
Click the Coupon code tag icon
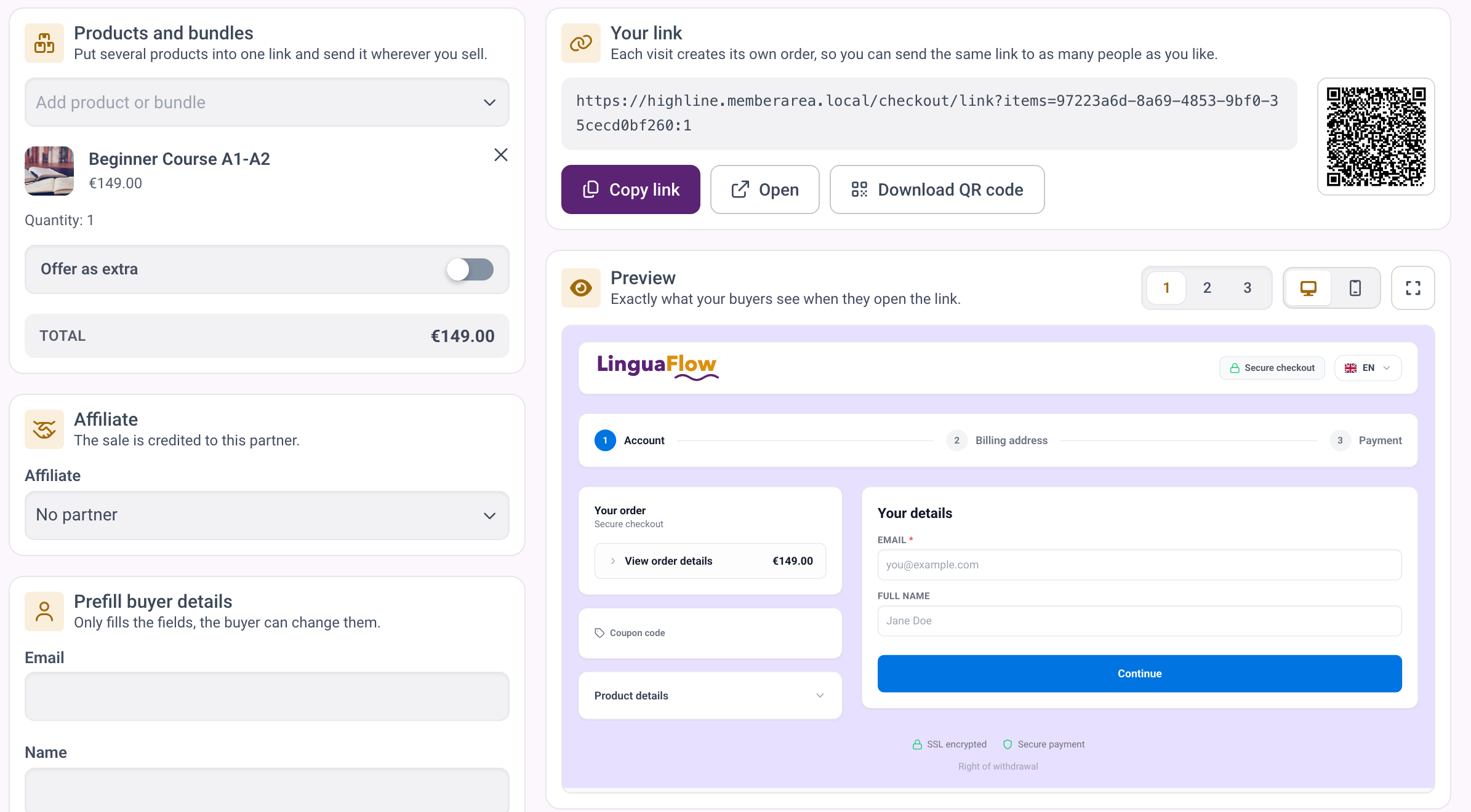pyautogui.click(x=599, y=633)
